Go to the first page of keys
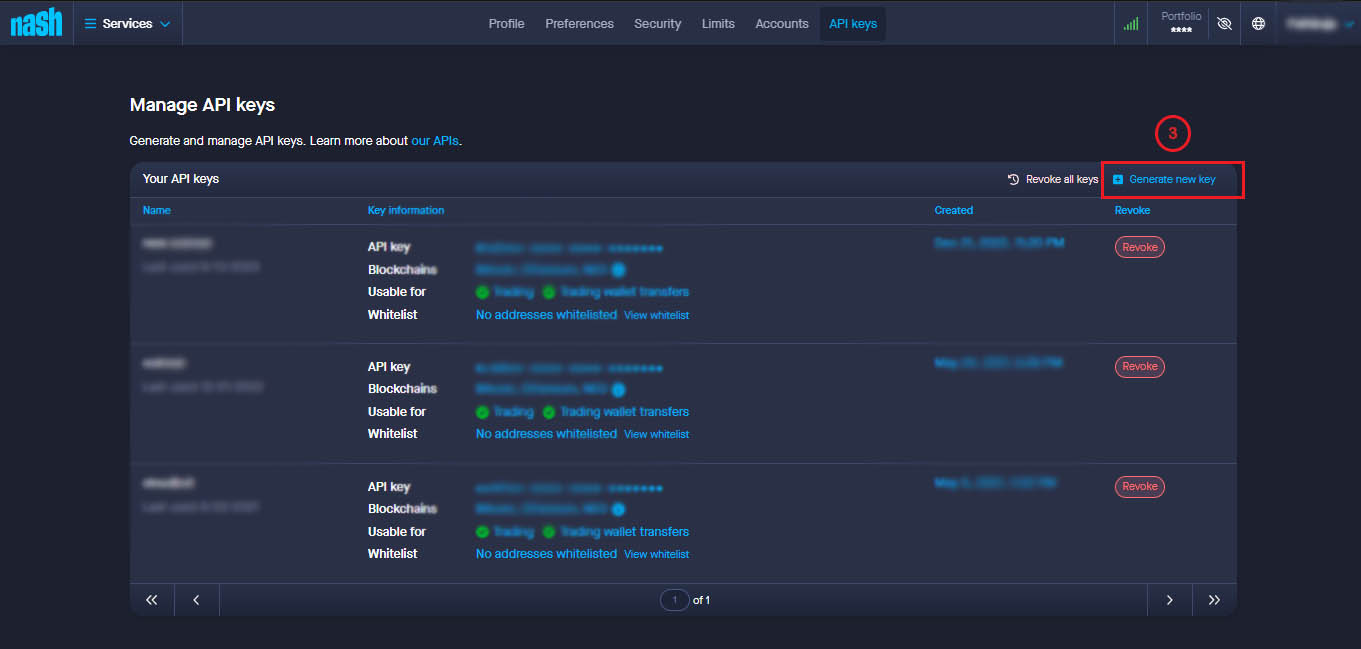The image size is (1361, 649). [152, 600]
